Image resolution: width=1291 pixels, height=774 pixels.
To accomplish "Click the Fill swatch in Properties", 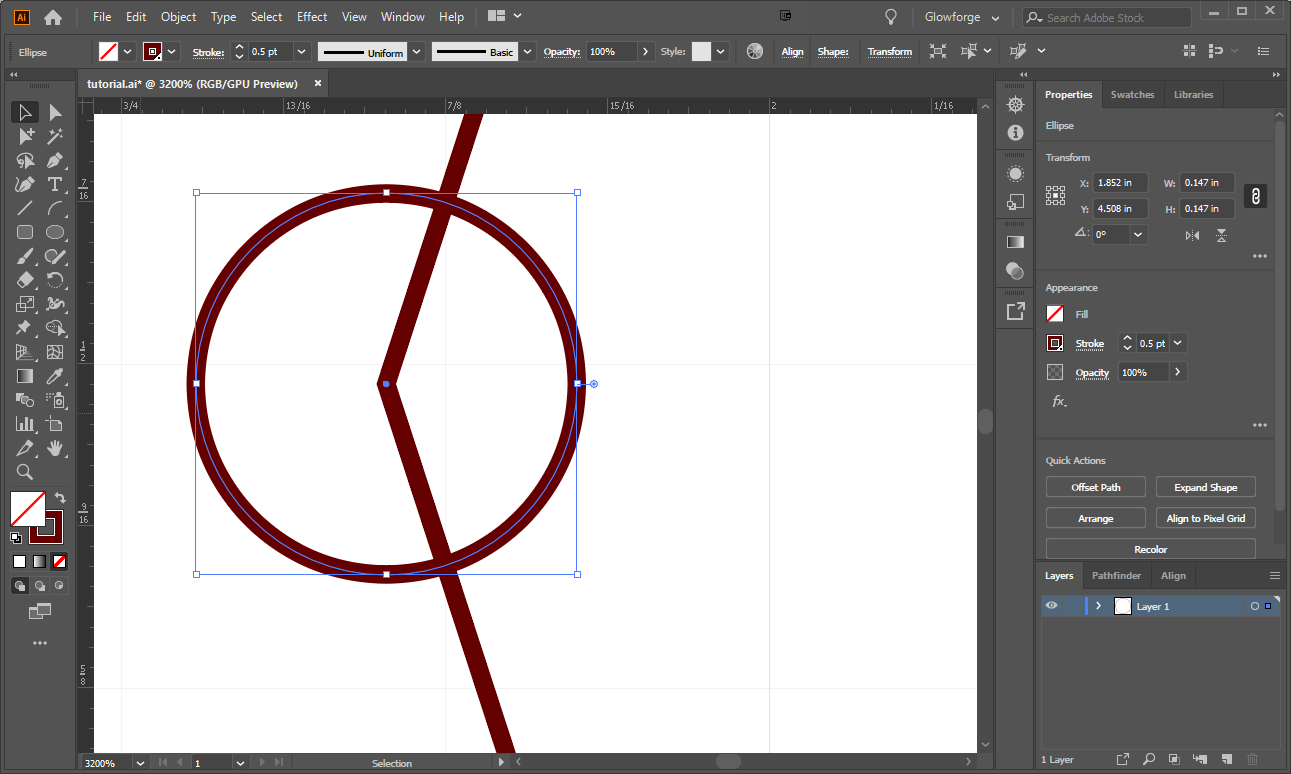I will (1055, 314).
